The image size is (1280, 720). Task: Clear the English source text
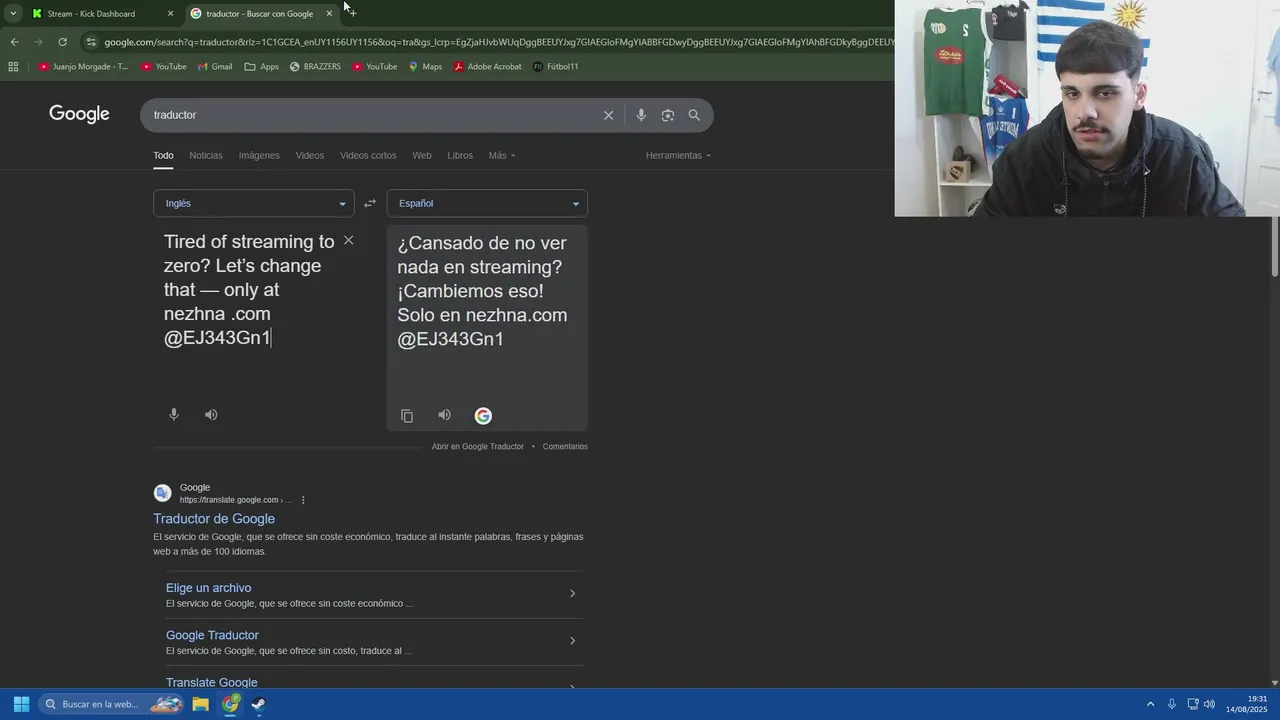(x=348, y=240)
